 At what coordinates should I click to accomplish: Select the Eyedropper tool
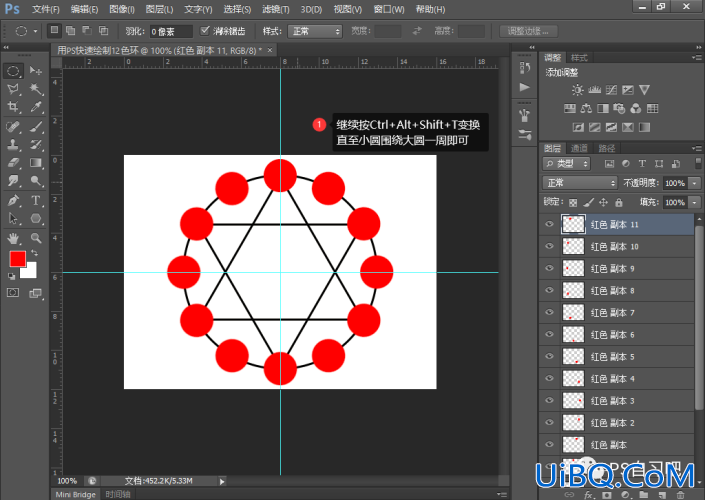36,107
